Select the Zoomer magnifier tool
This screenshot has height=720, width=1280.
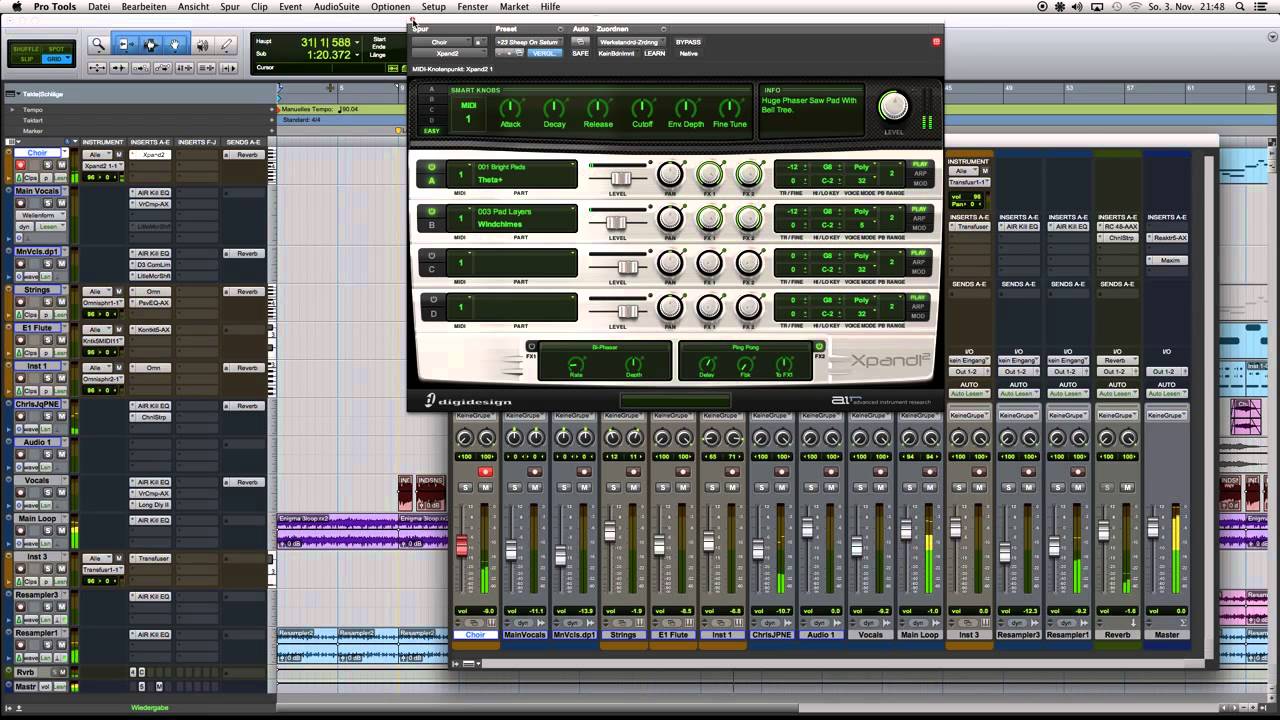(x=98, y=45)
